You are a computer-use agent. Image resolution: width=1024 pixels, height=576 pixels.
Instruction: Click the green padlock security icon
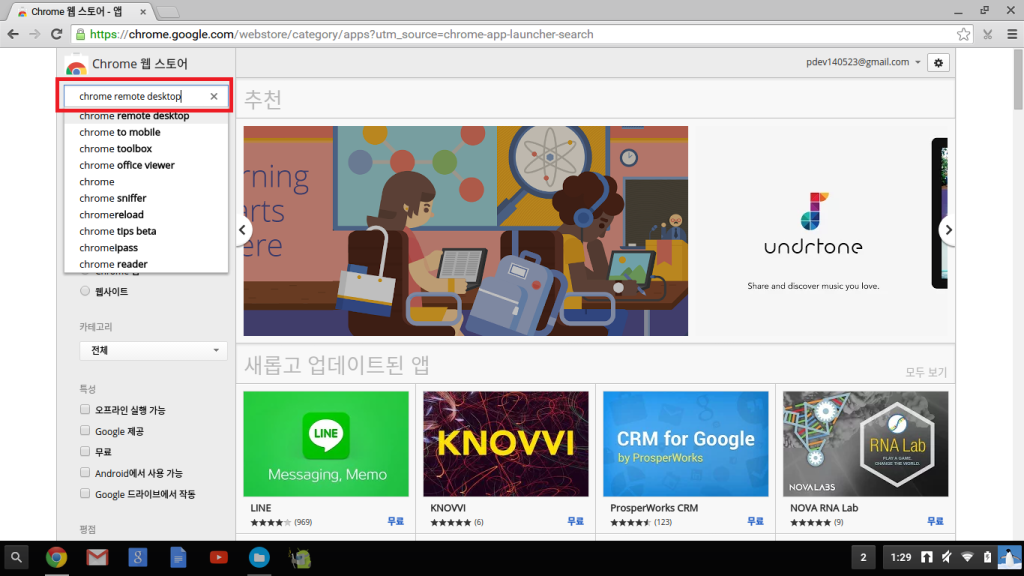coord(80,34)
